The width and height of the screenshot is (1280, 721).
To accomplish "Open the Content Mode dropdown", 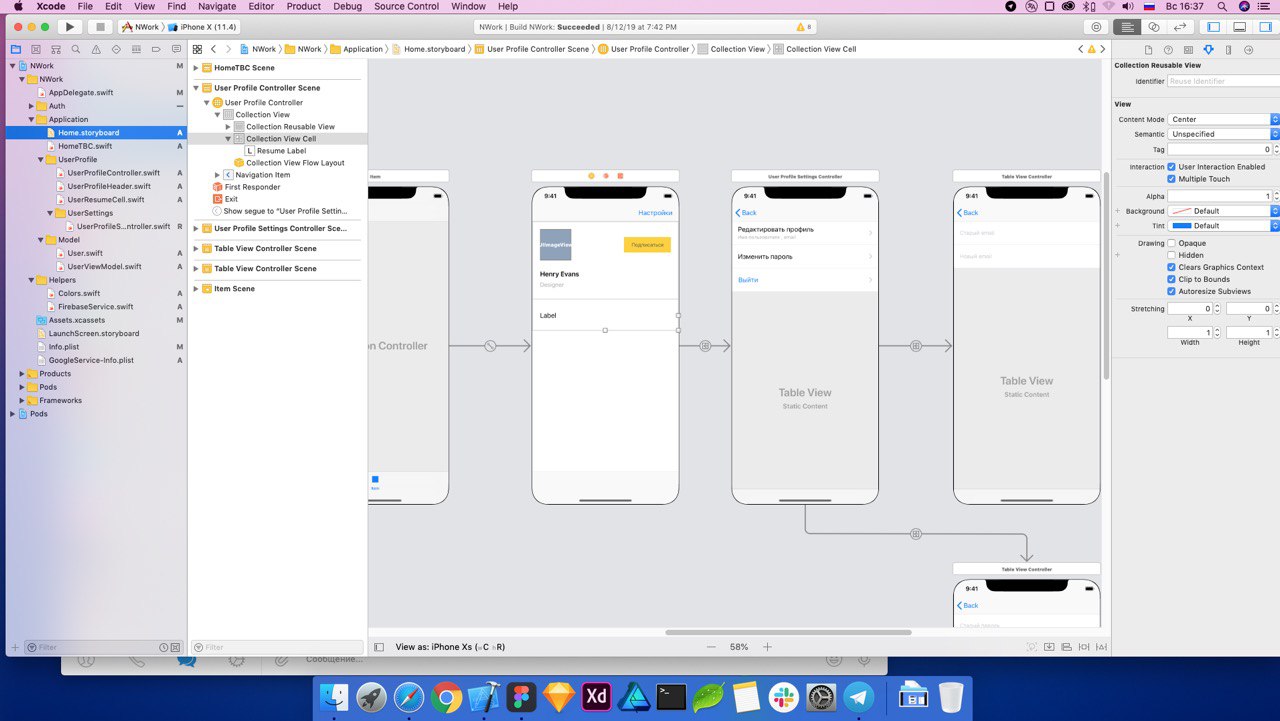I will [x=1224, y=119].
